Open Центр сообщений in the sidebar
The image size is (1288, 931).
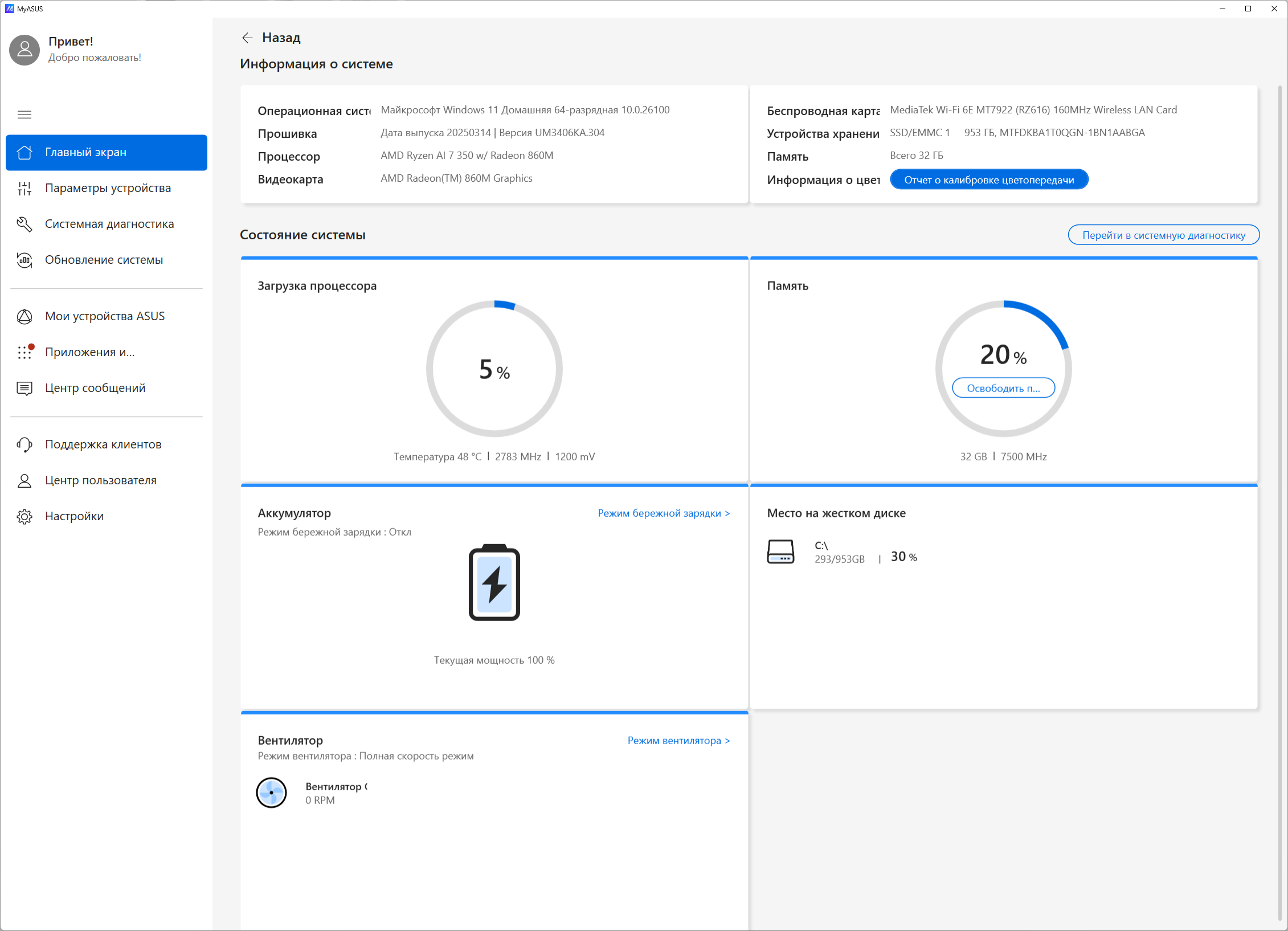point(95,388)
